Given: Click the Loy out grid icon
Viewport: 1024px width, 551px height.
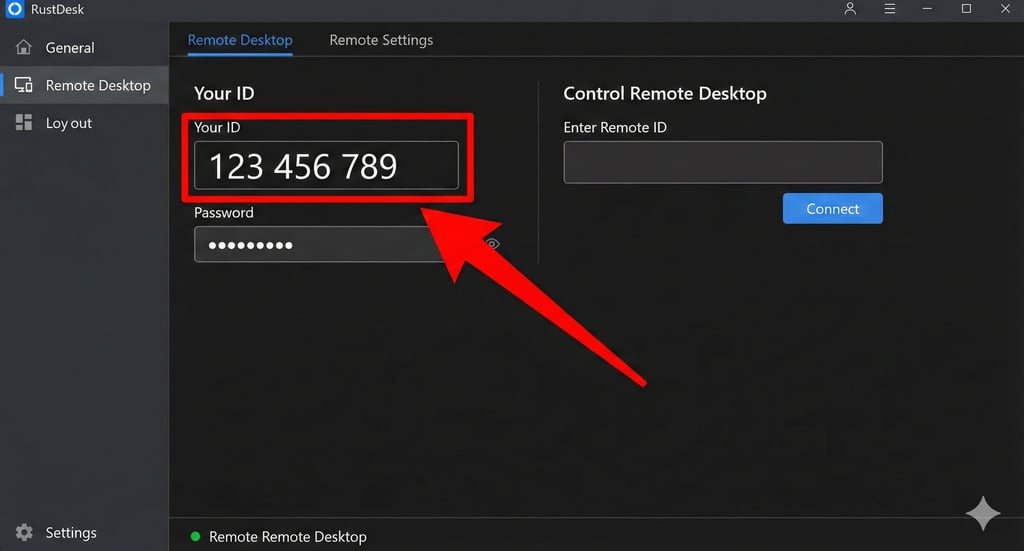Looking at the screenshot, I should tap(24, 122).
